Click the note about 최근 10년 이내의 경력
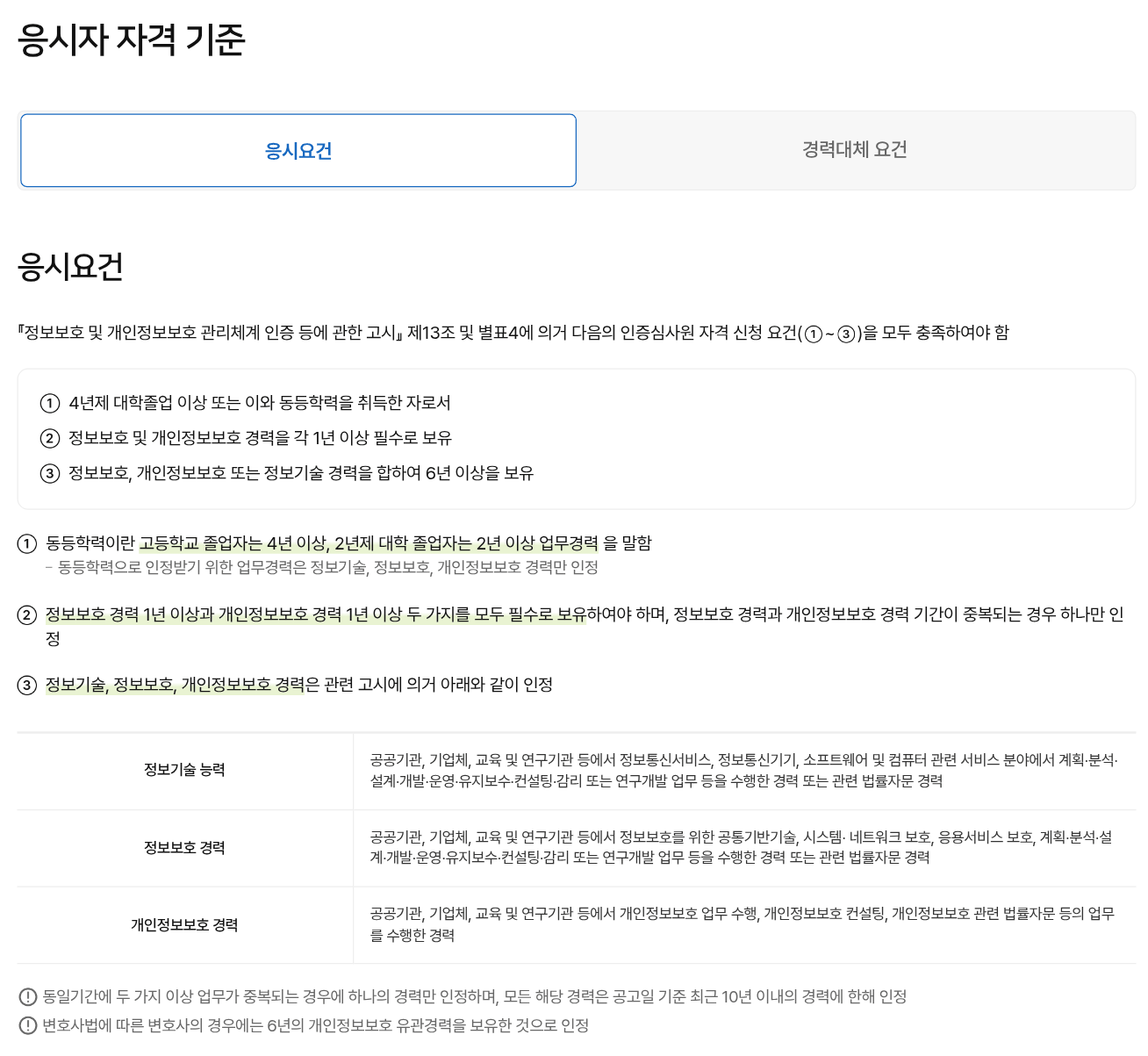Screen dimensions: 1148x1056 click(474, 996)
